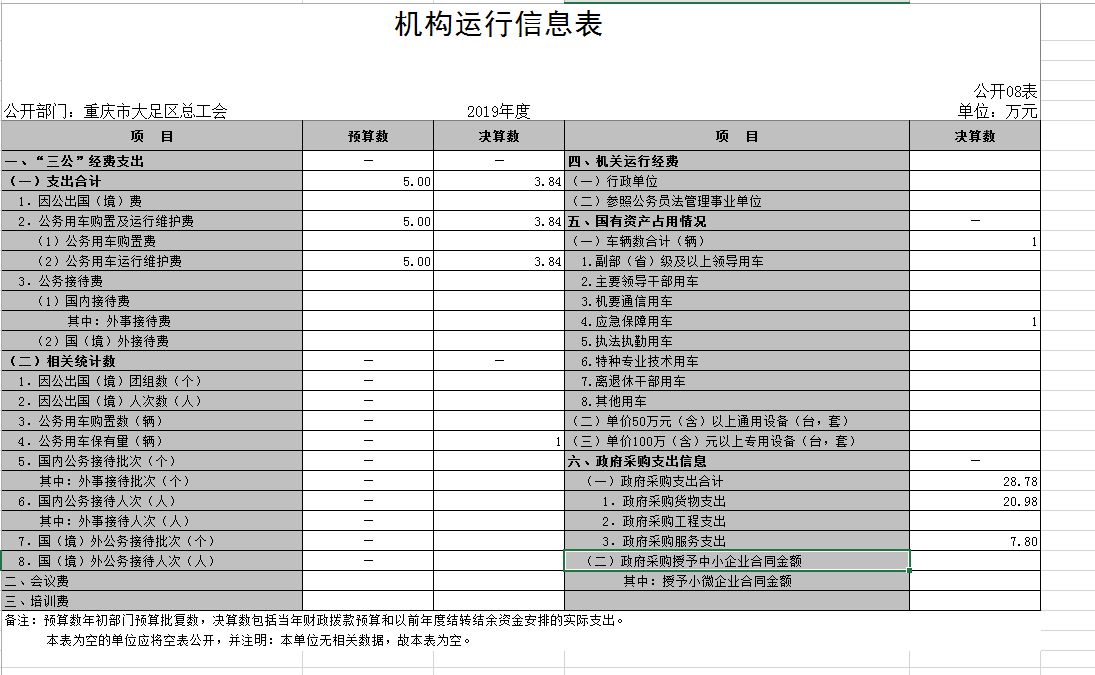This screenshot has height=675, width=1095.
Task: Click the 单位：万元 unit label
Action: [x=997, y=111]
